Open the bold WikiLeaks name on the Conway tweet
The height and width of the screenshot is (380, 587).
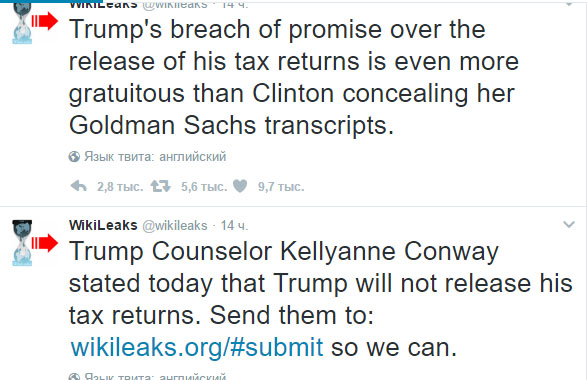tap(103, 225)
